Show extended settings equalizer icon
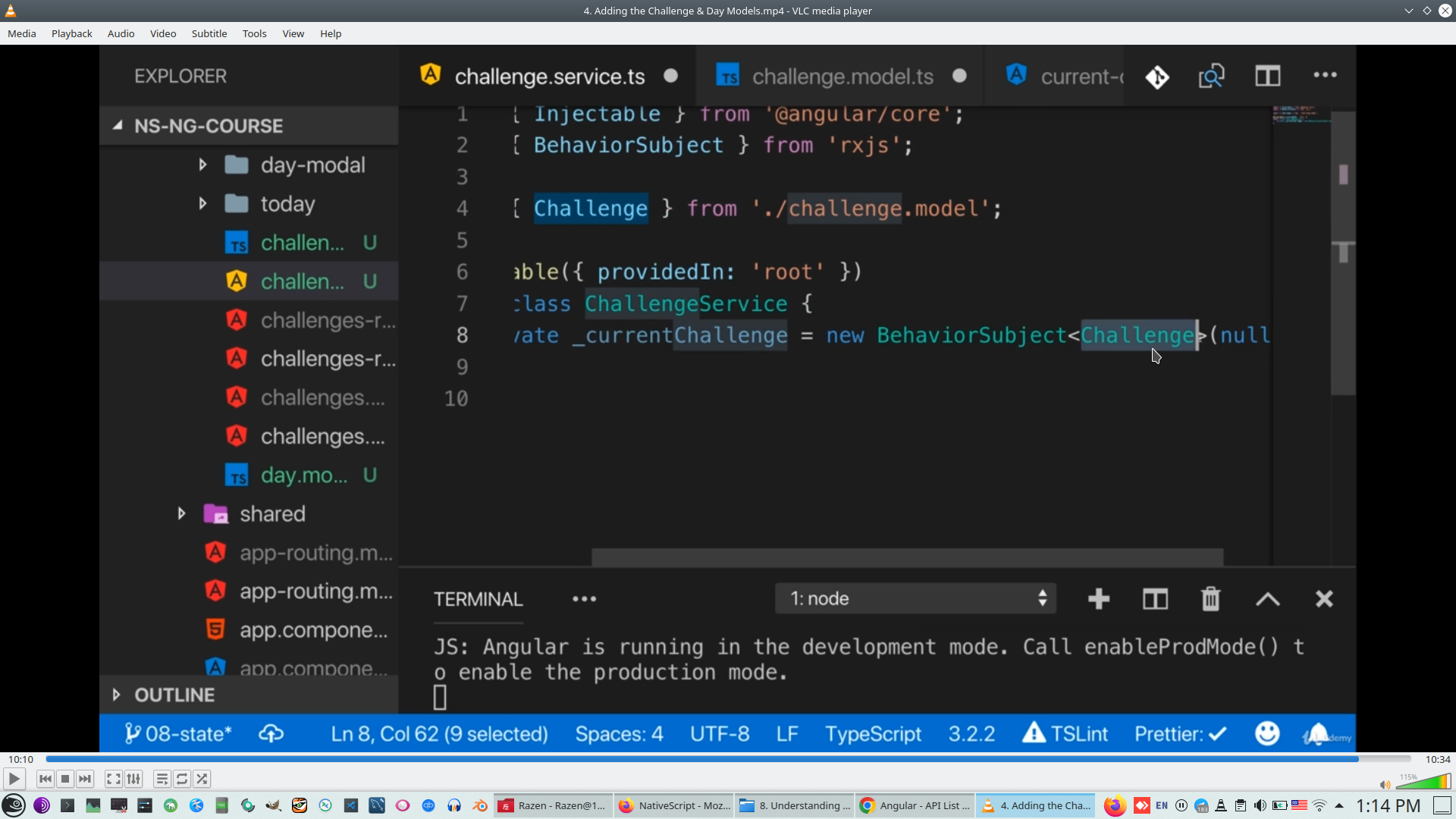Viewport: 1456px width, 819px height. click(133, 779)
